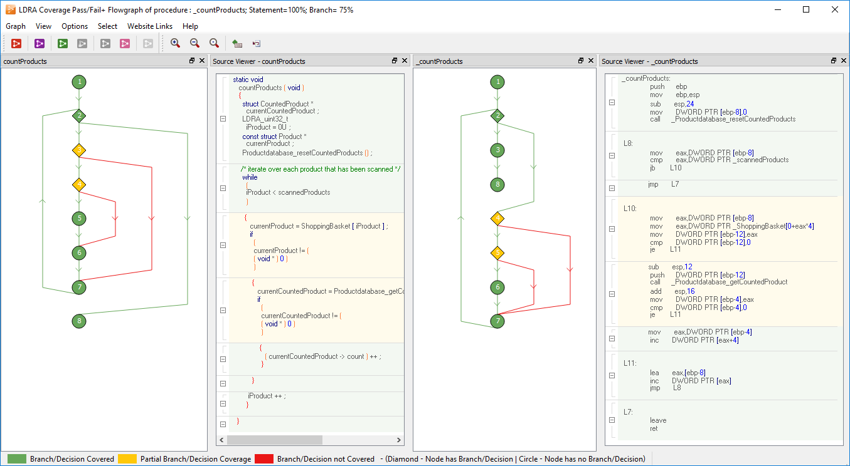
Task: Select yellow diamond node 5 in _countProducts flowgraph
Action: (498, 253)
